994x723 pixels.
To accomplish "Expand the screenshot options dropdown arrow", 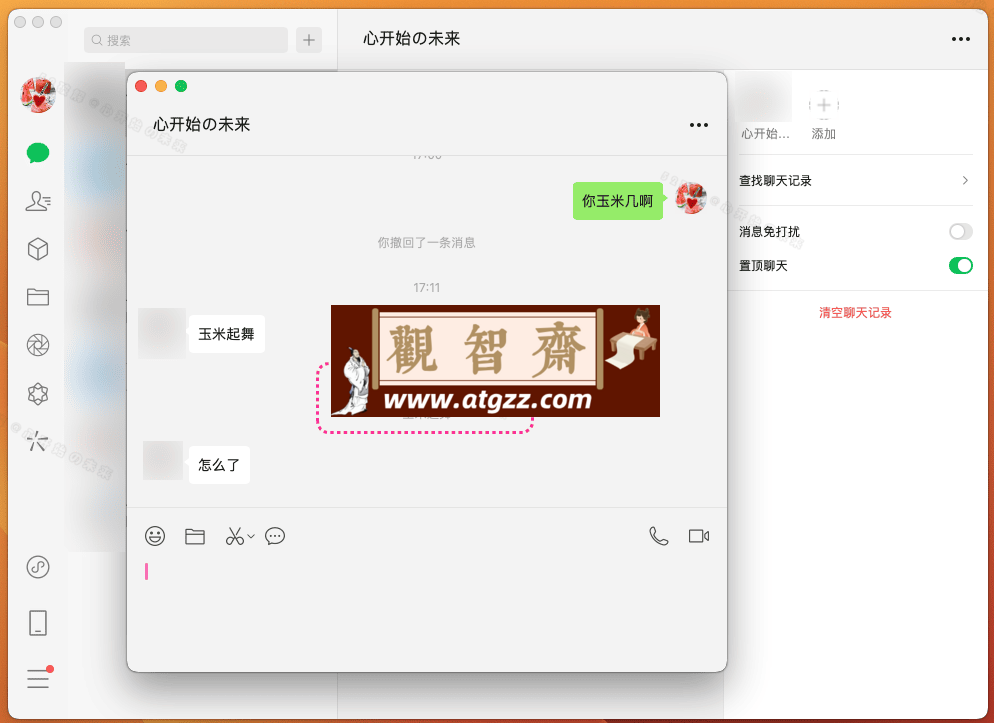I will click(x=251, y=537).
